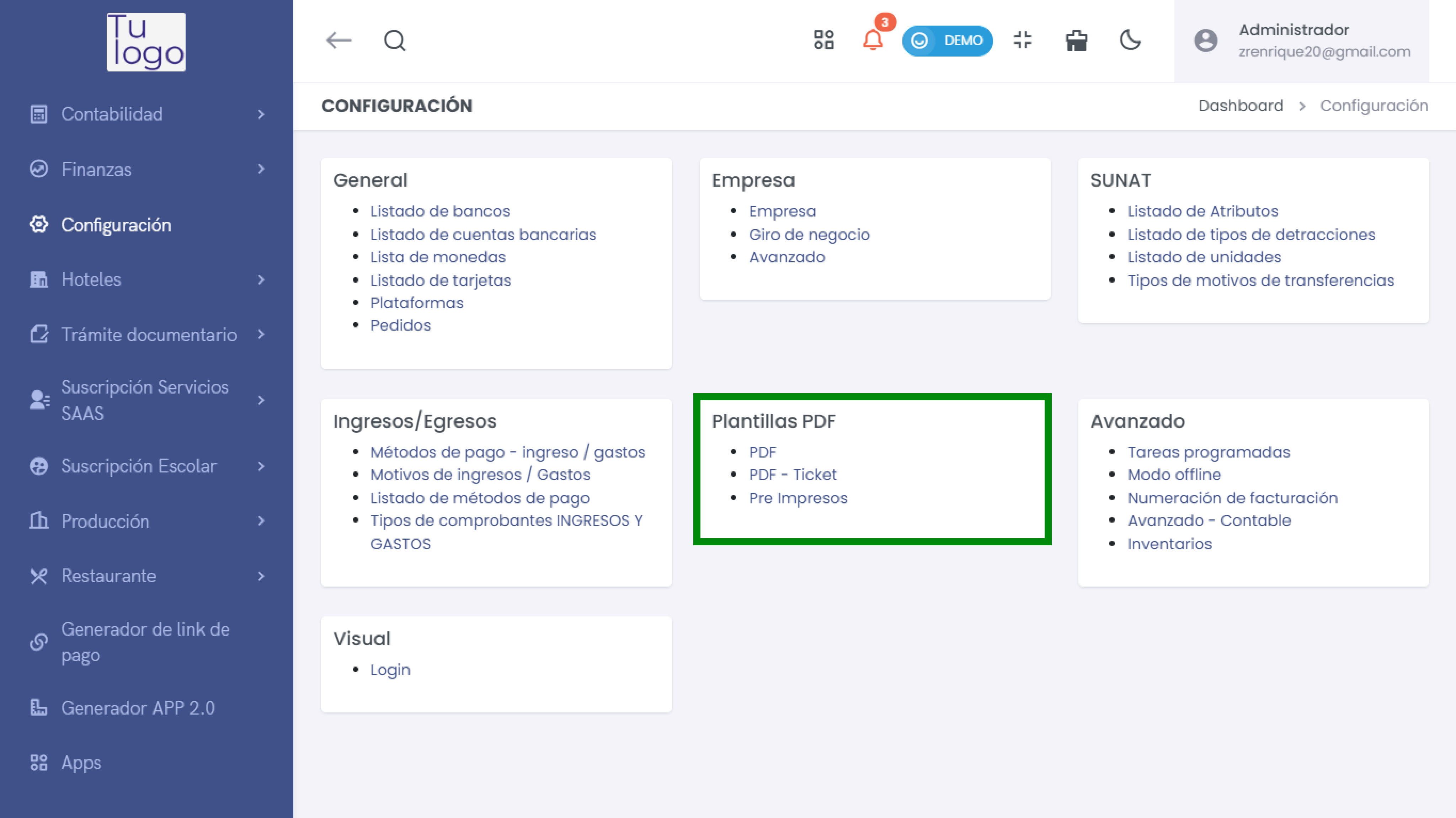The height and width of the screenshot is (818, 1456).
Task: Open the apps grid icon in top bar
Action: coord(823,40)
